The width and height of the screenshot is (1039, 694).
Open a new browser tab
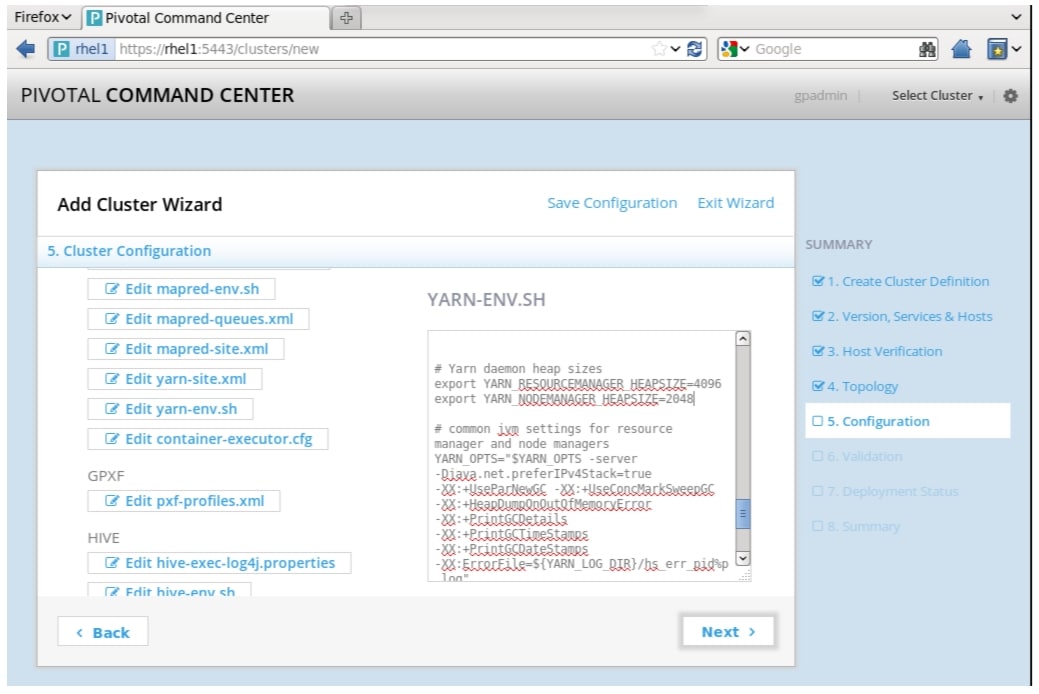click(x=346, y=18)
